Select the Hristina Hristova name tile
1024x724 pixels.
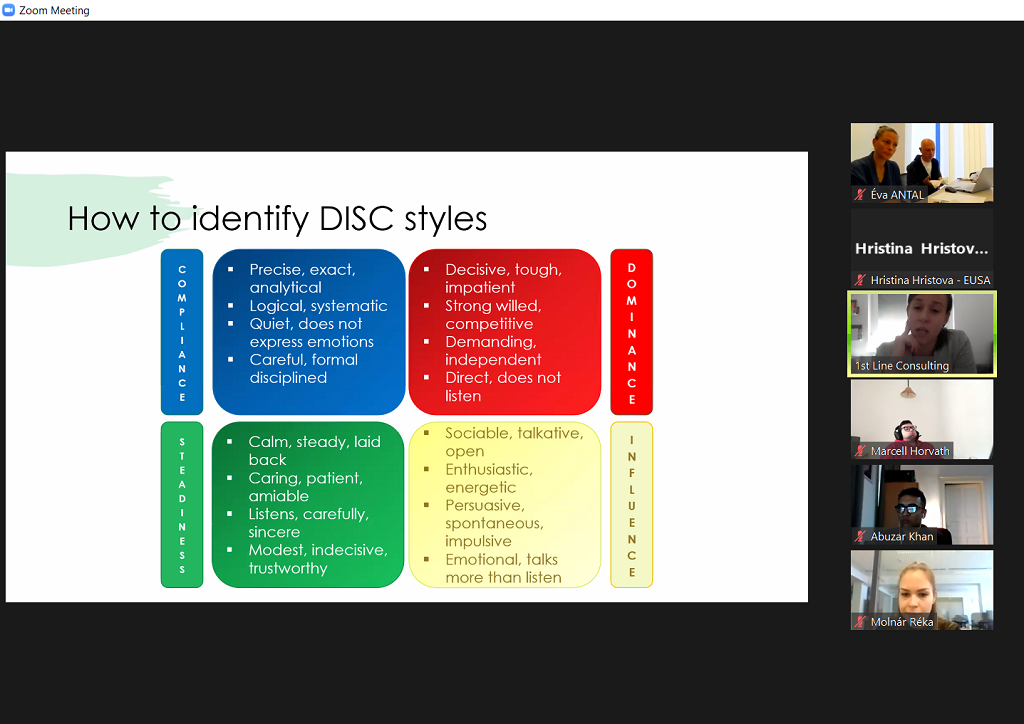tap(921, 248)
